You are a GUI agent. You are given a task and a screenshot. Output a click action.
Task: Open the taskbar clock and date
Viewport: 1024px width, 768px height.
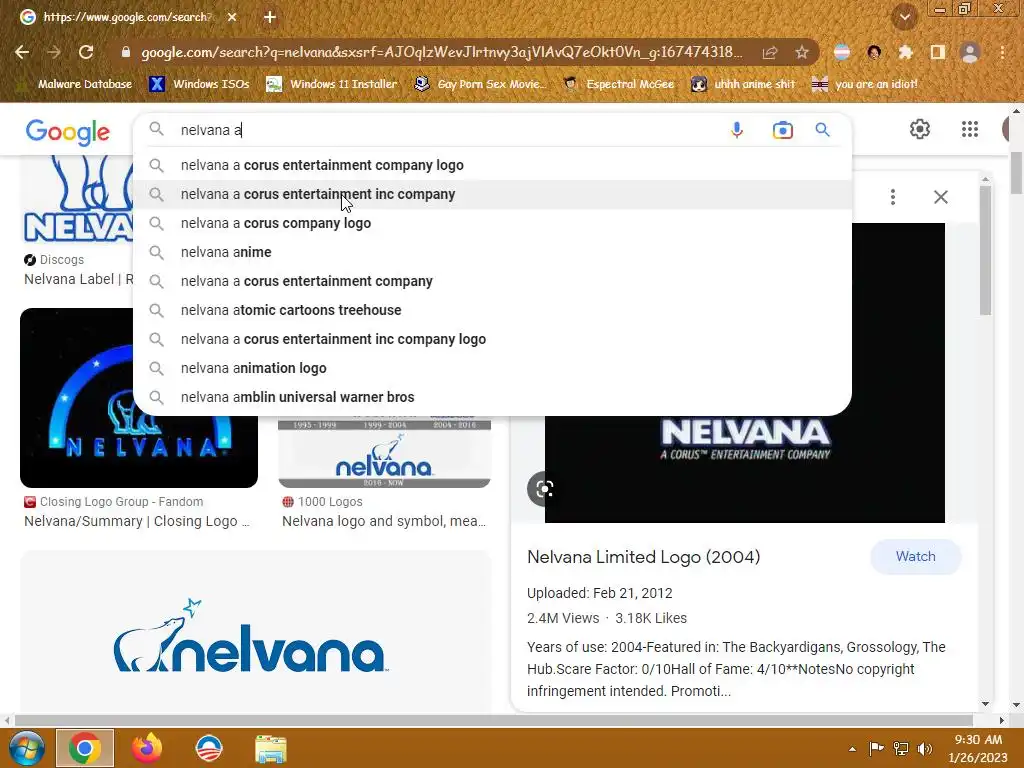pos(978,748)
